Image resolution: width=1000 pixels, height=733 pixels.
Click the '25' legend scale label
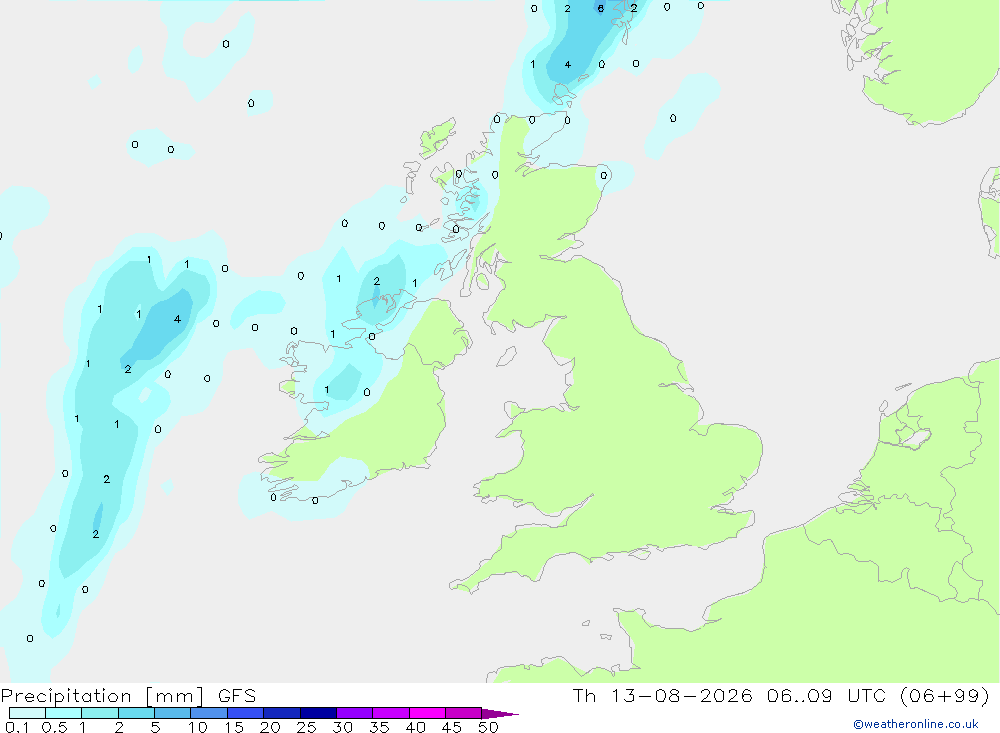[306, 727]
